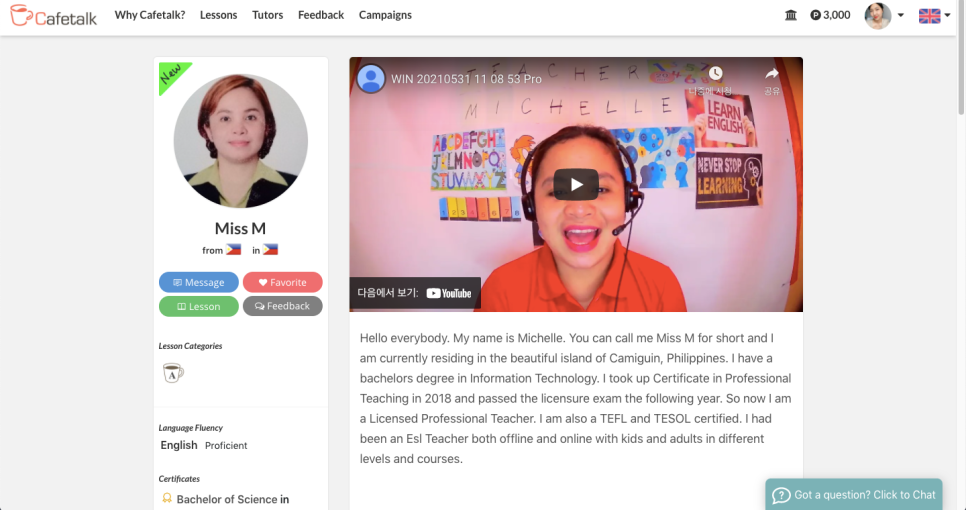Open the Why Cafetalk? menu

(150, 15)
